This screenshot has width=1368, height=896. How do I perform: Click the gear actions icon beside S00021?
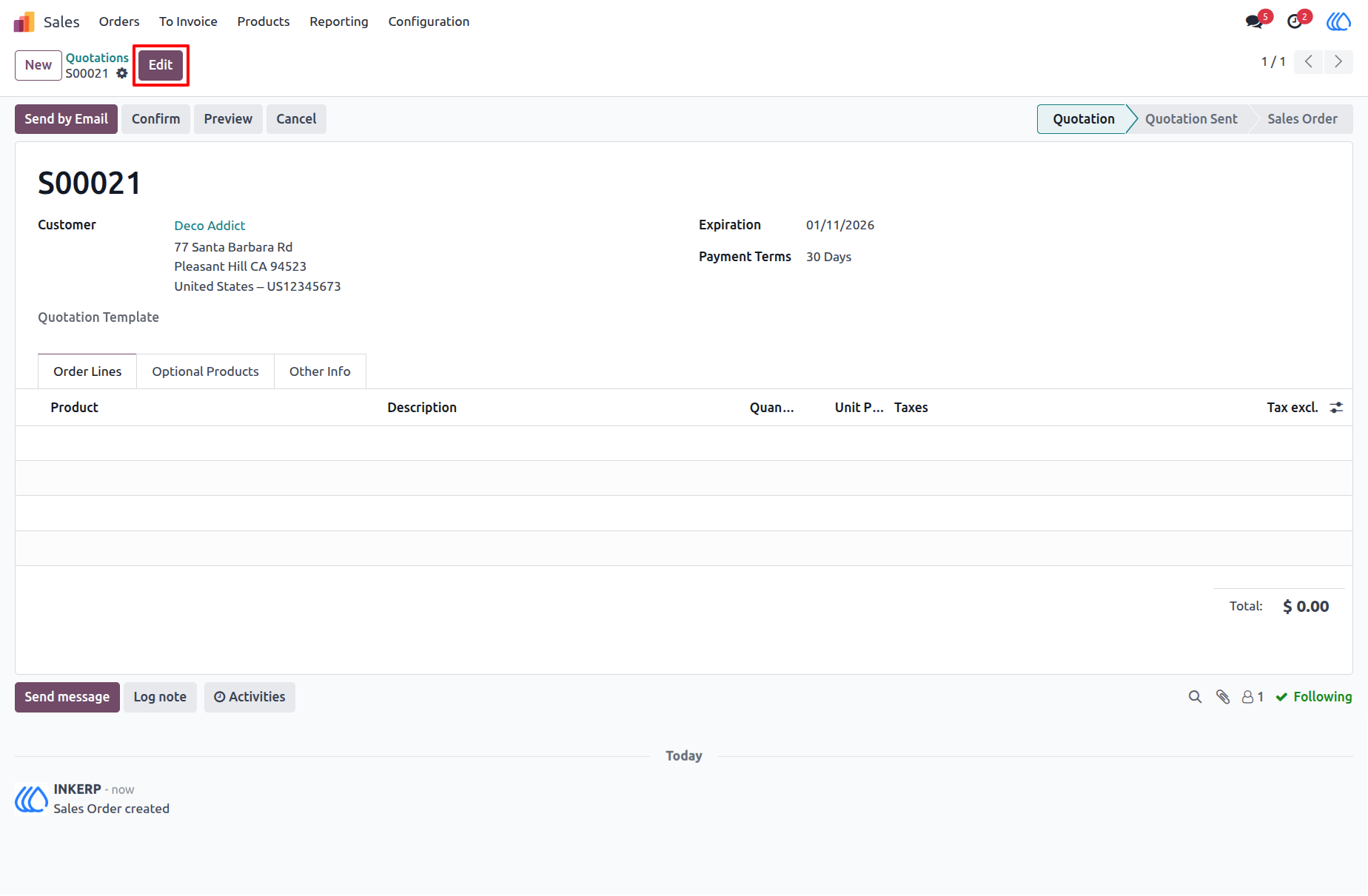122,73
